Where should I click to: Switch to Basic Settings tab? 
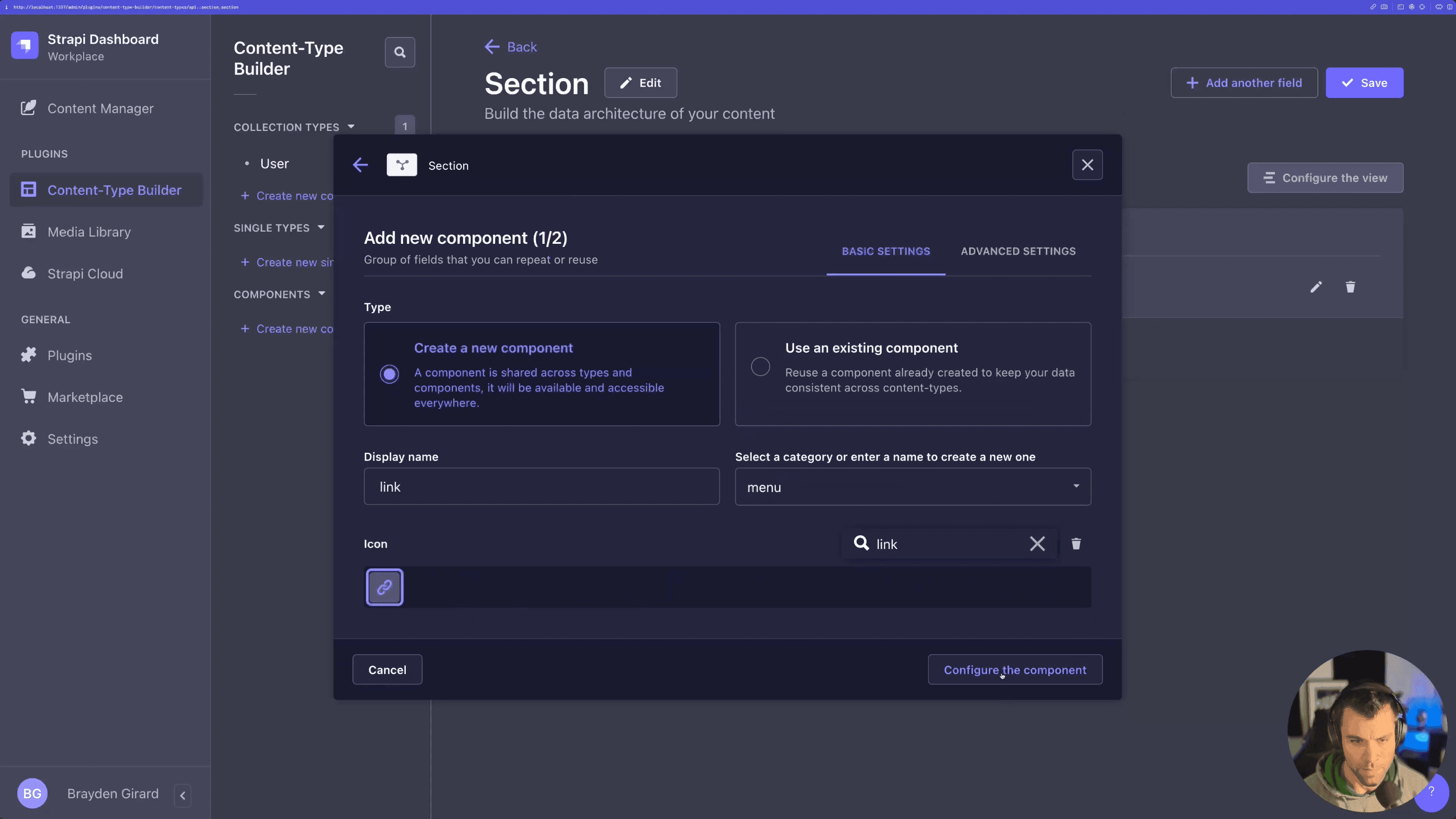886,251
